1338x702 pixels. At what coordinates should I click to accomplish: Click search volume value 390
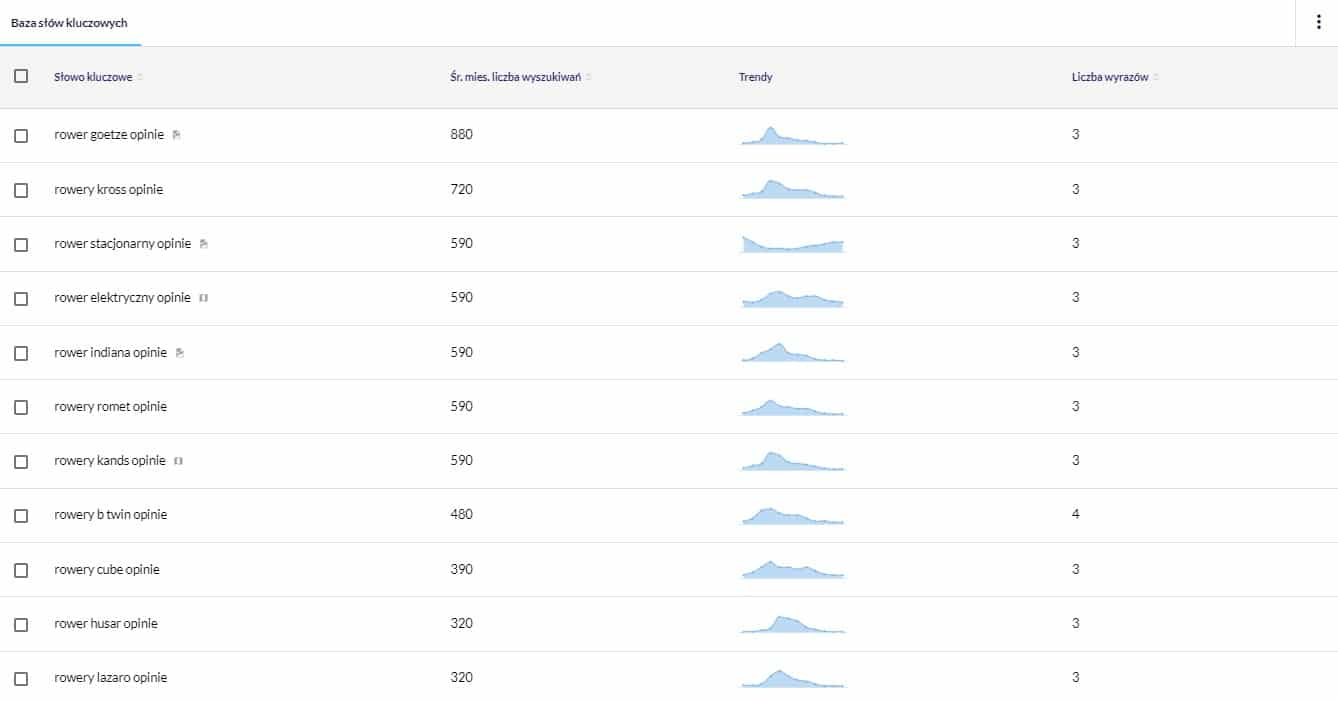click(461, 569)
